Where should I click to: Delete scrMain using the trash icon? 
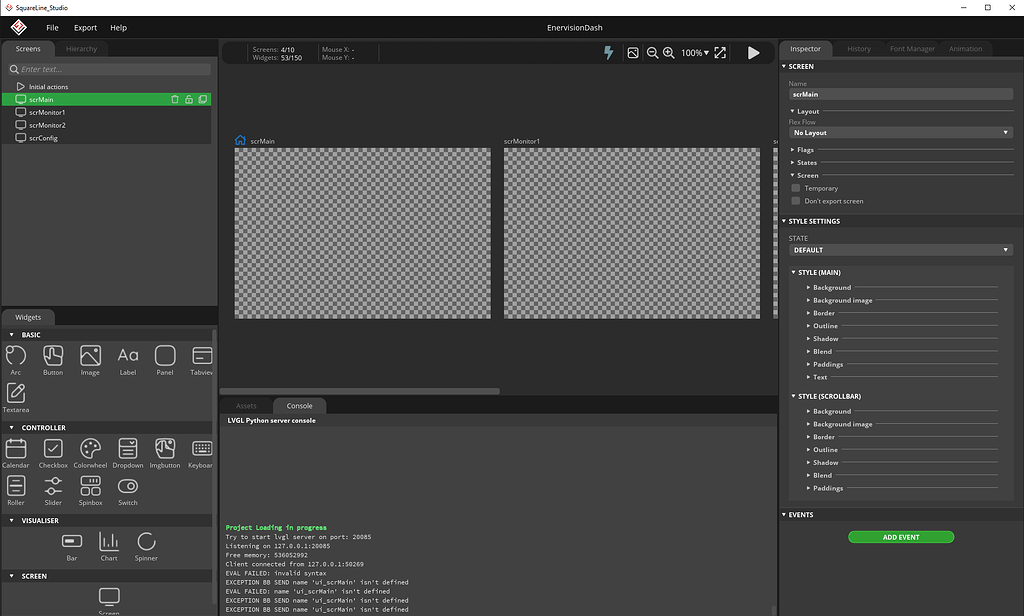175,100
